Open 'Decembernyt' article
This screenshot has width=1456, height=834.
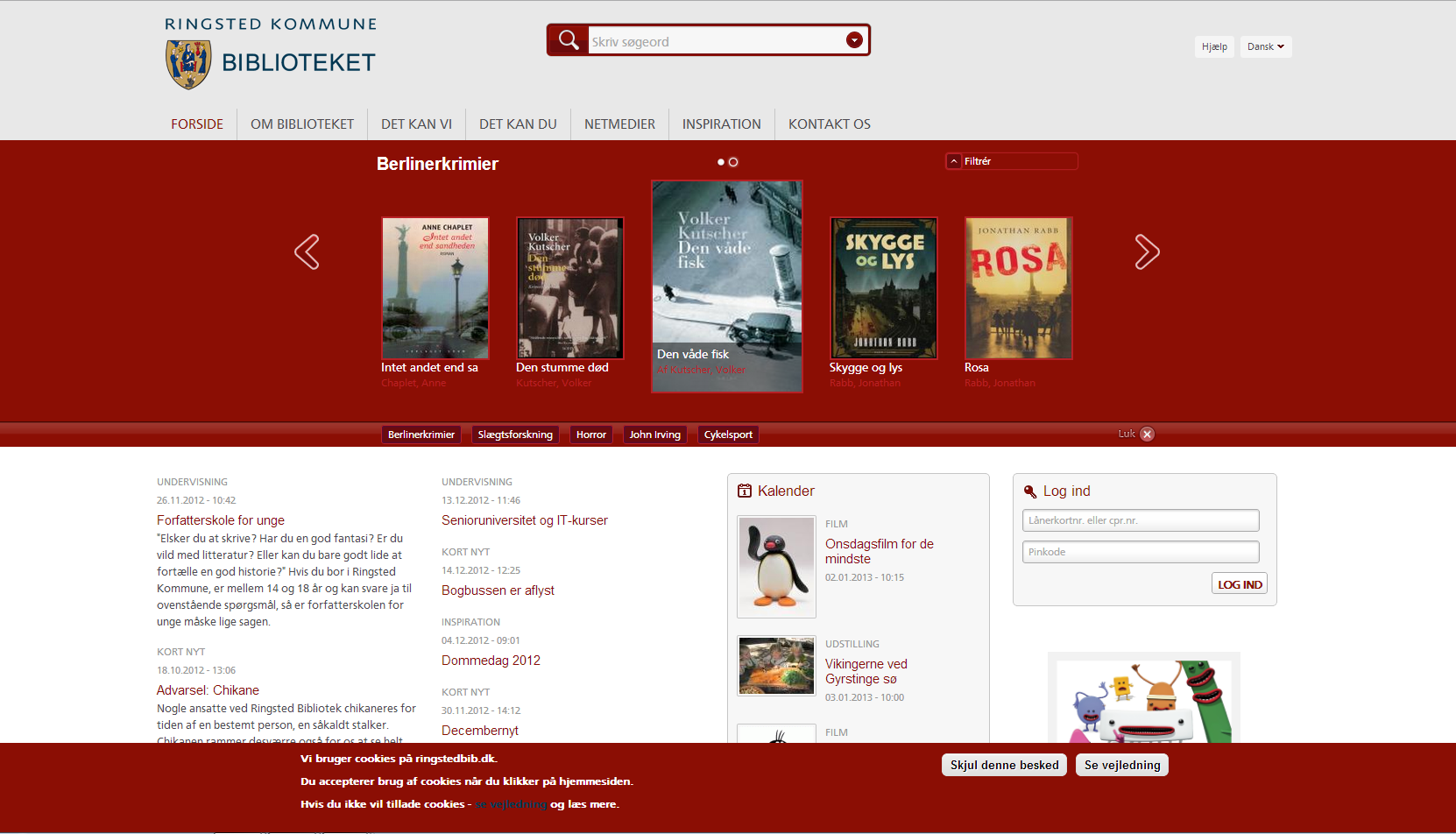tap(480, 731)
